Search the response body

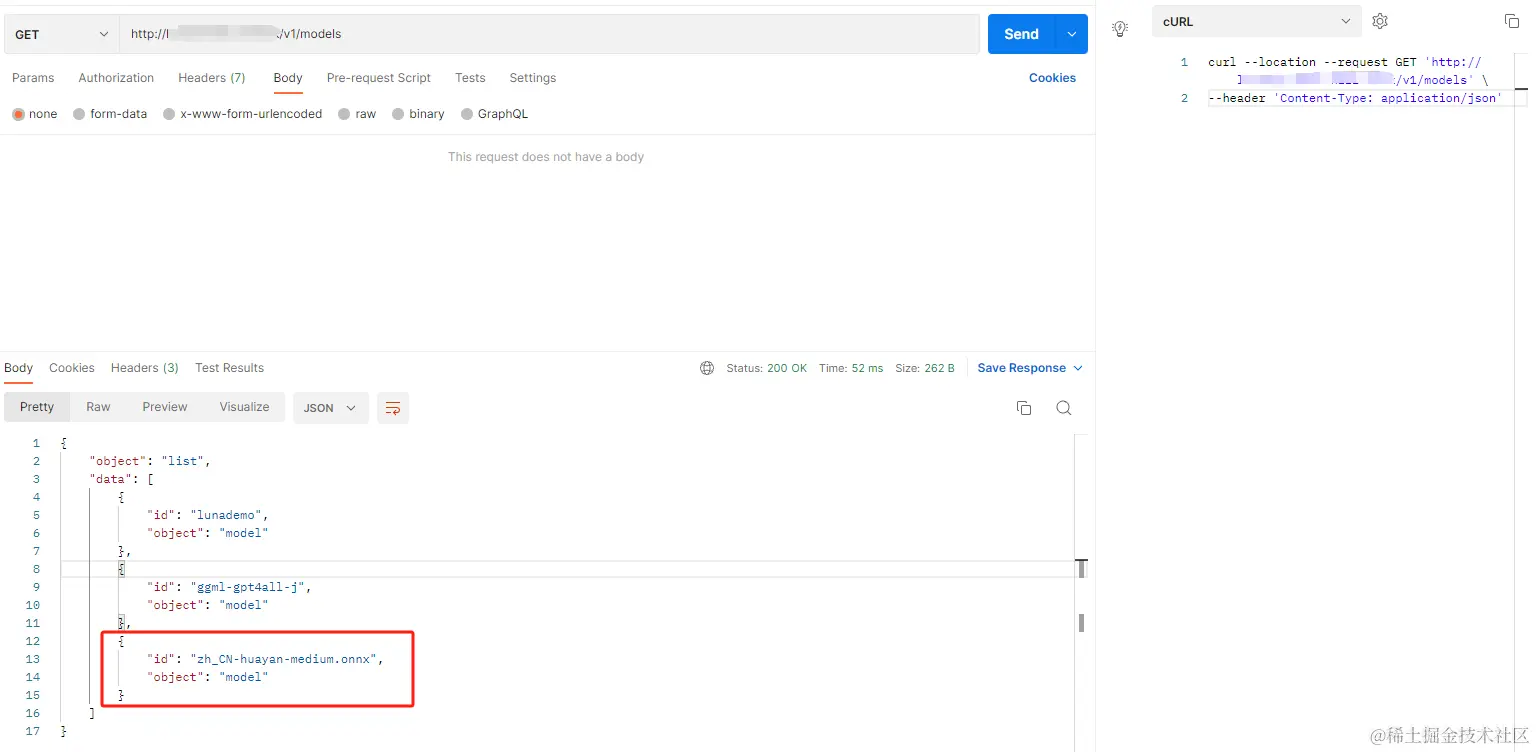[x=1064, y=408]
